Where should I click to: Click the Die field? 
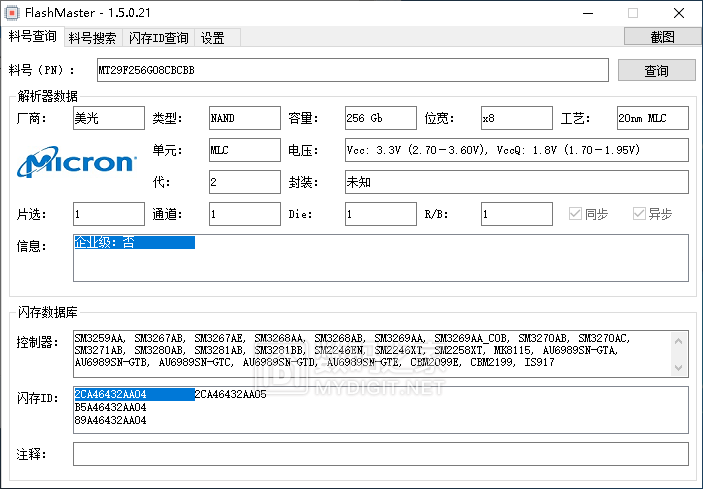point(381,214)
